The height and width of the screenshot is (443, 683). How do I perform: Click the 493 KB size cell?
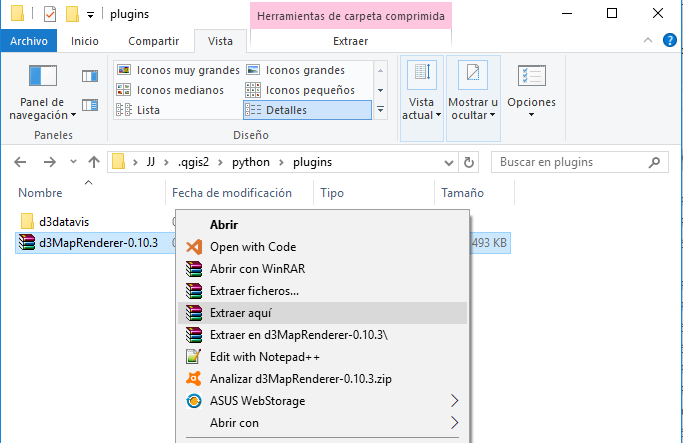point(489,243)
